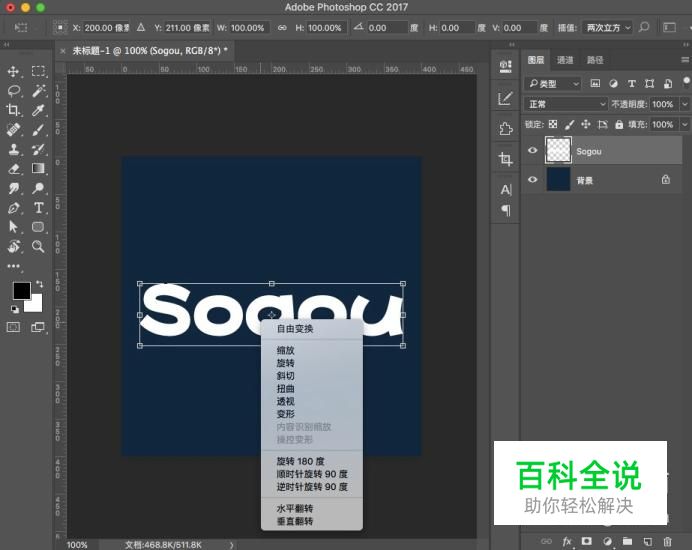Select the Eraser tool
The height and width of the screenshot is (550, 692).
[13, 169]
